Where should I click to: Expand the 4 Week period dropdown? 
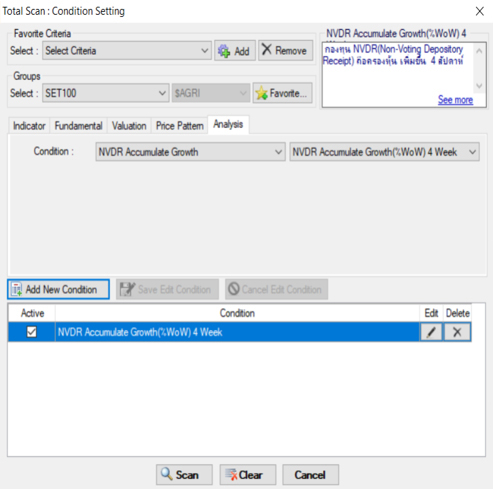[x=384, y=152]
